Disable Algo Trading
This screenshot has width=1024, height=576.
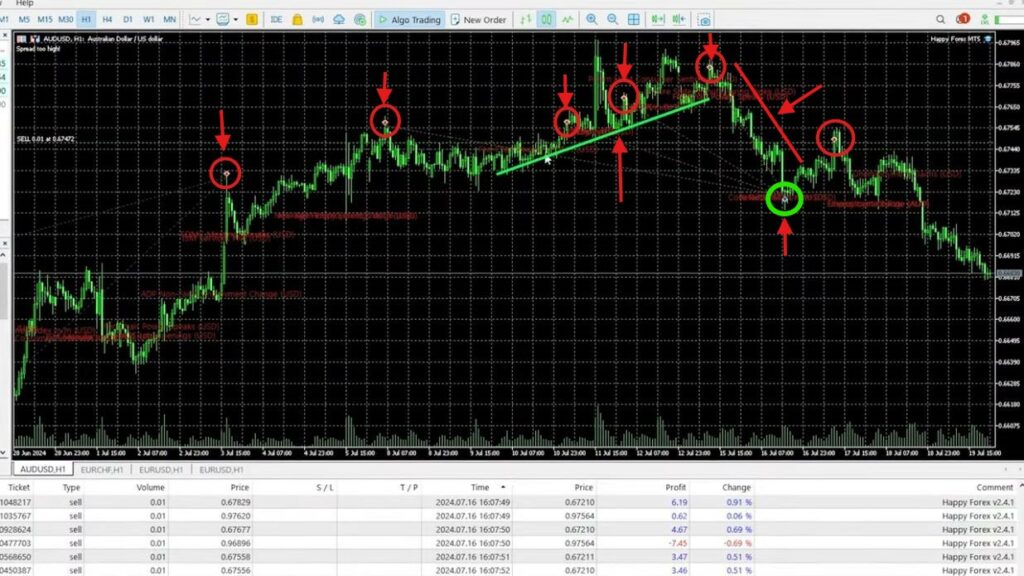(x=410, y=18)
